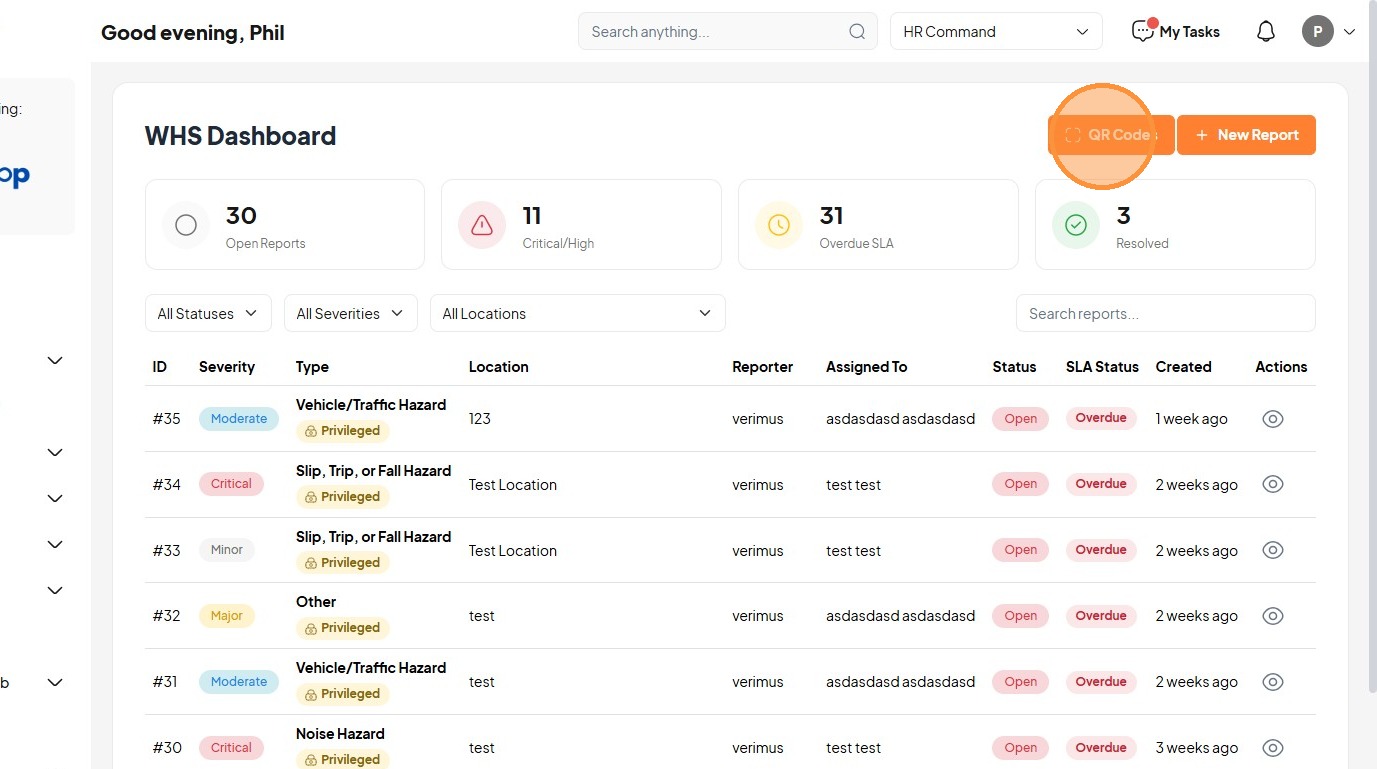The width and height of the screenshot is (1377, 769).
Task: Sort table by Created column header
Action: coord(1183,367)
